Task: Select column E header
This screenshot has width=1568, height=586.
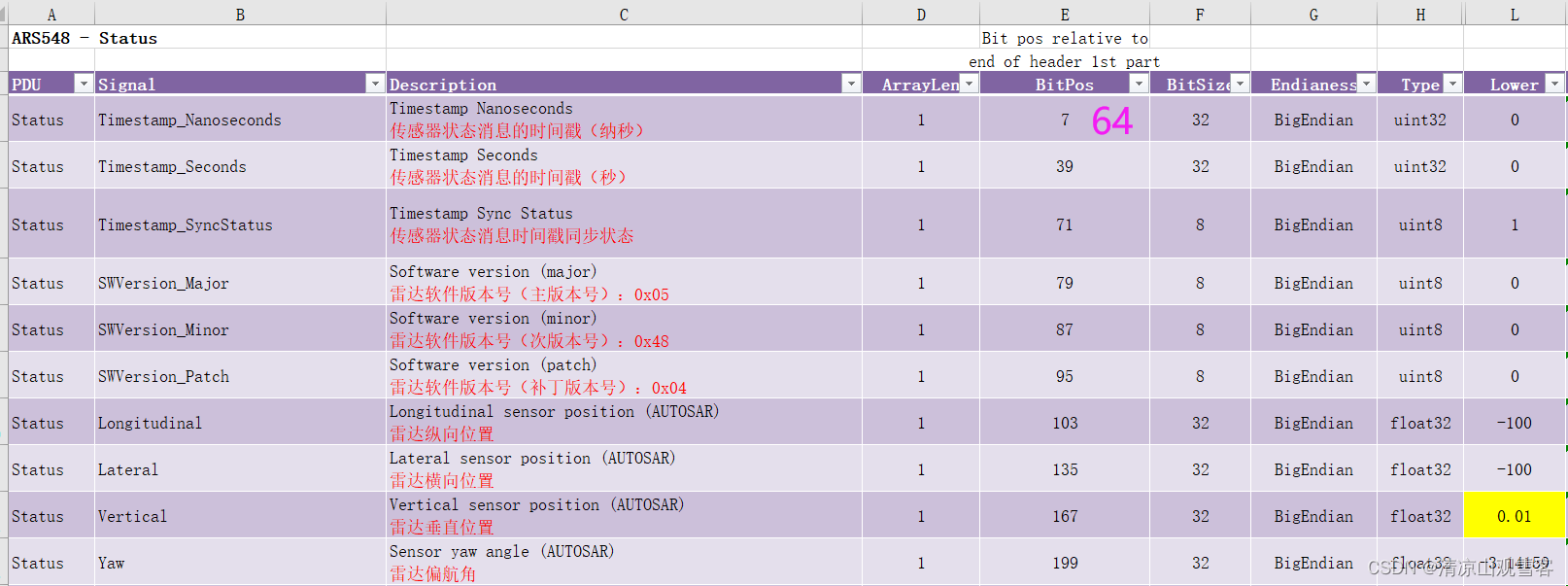Action: click(1065, 14)
